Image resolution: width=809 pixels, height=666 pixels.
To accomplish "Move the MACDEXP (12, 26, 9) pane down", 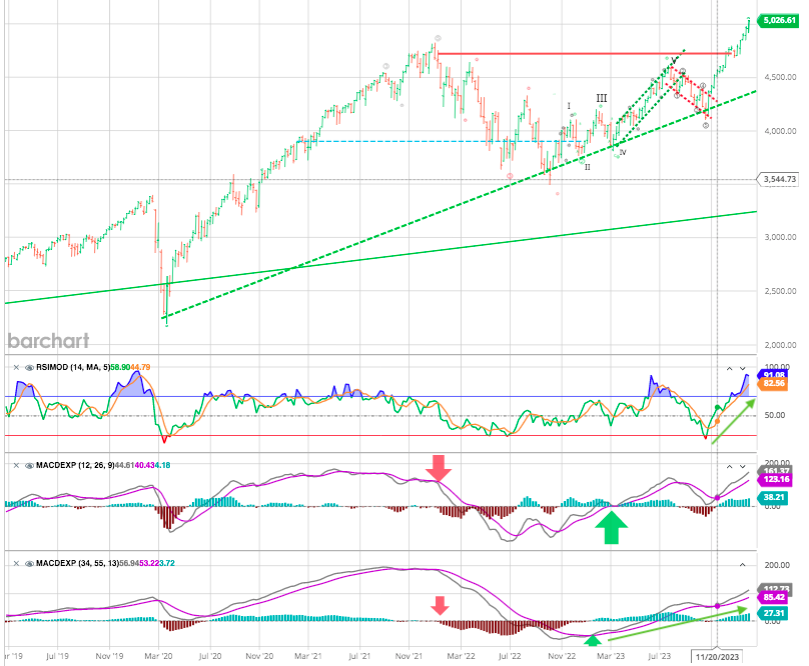I will coord(743,466).
